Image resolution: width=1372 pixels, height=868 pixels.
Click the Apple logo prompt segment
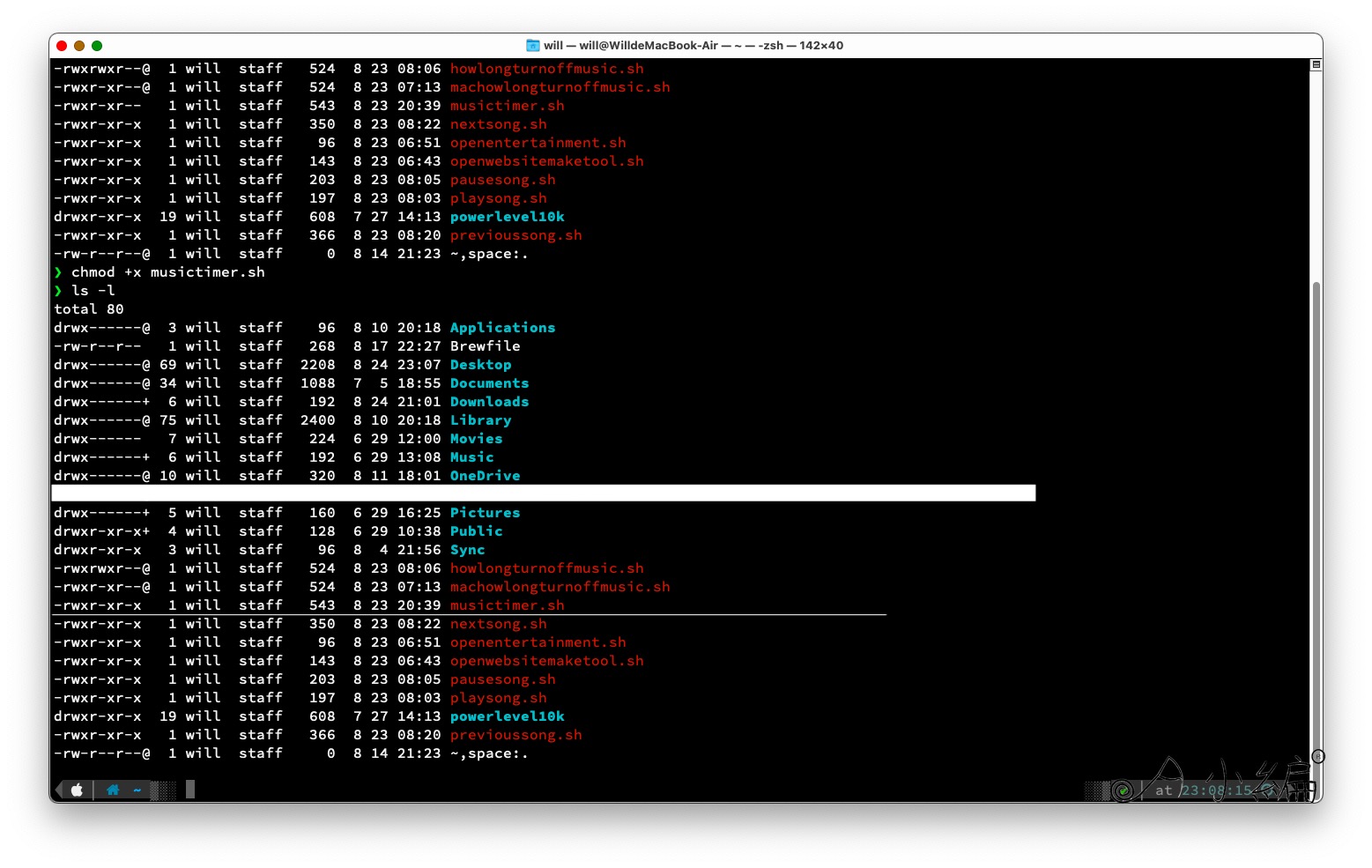(77, 790)
